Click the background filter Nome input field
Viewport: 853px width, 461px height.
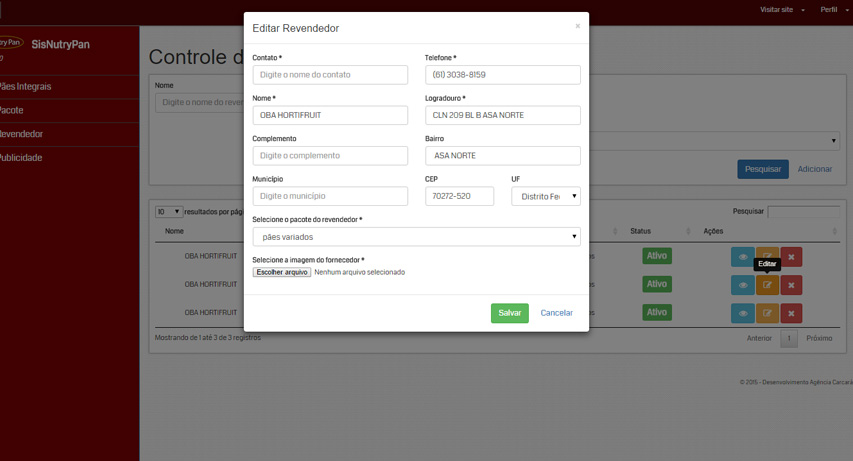click(x=199, y=102)
